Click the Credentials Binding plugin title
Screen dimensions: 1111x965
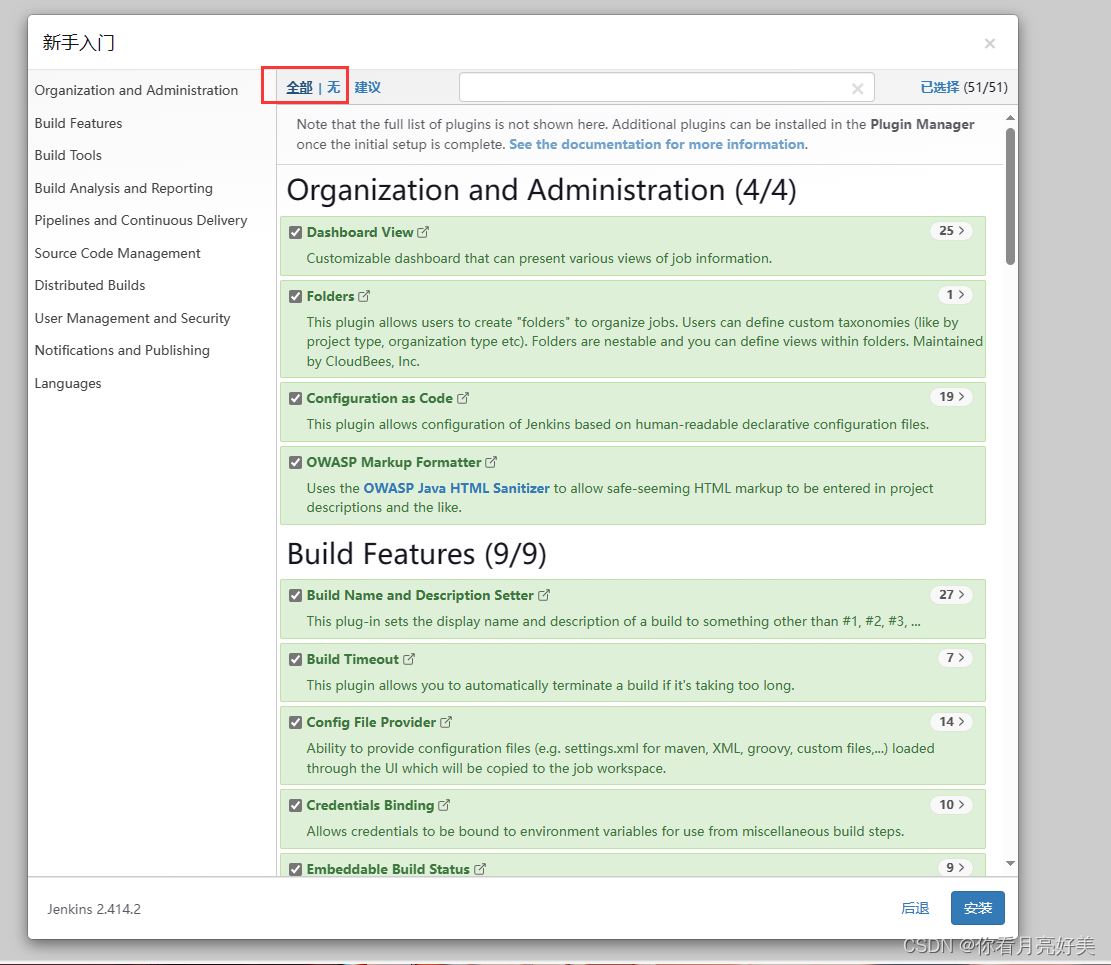[371, 805]
